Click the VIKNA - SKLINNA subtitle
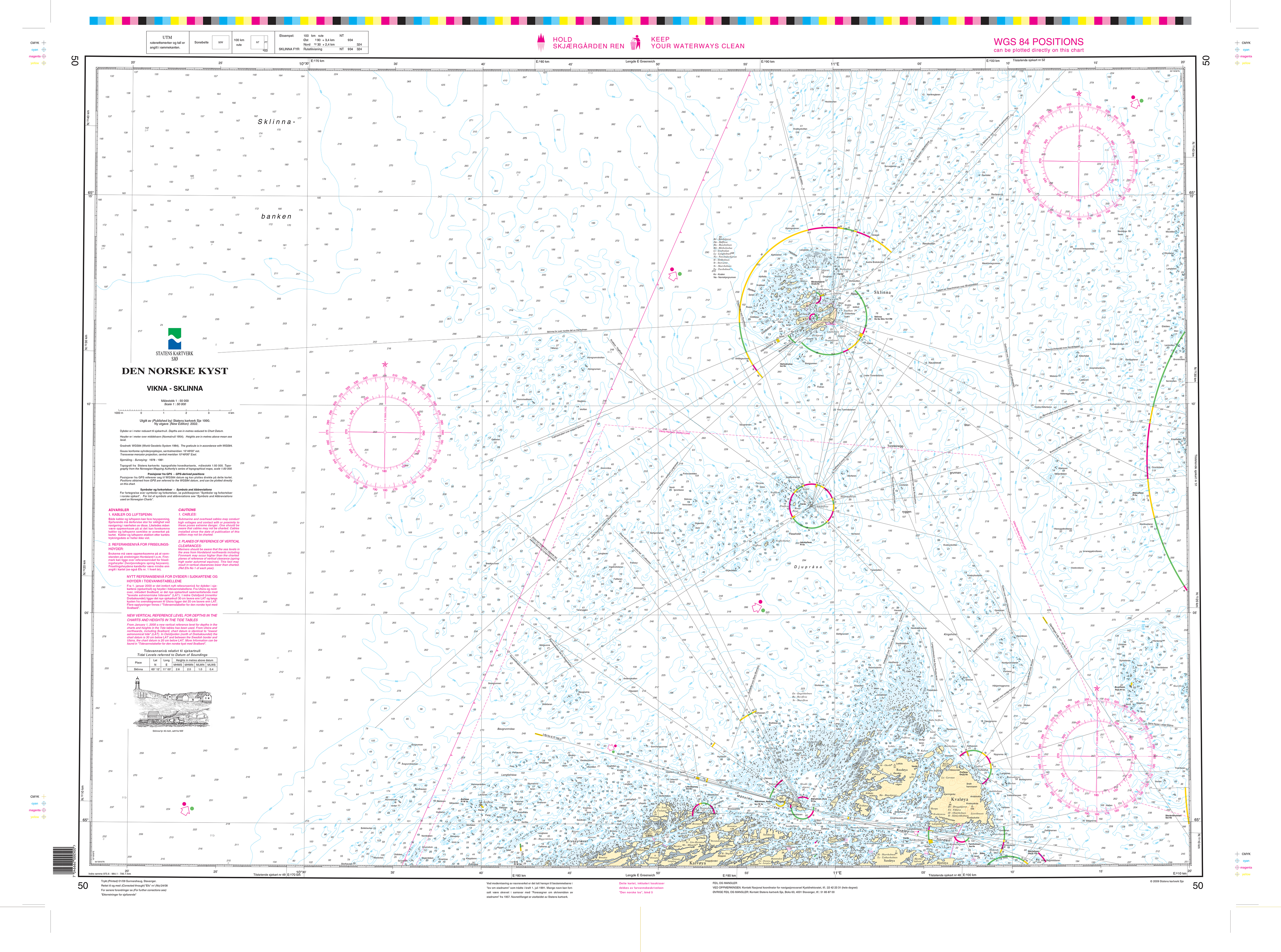 [x=175, y=388]
